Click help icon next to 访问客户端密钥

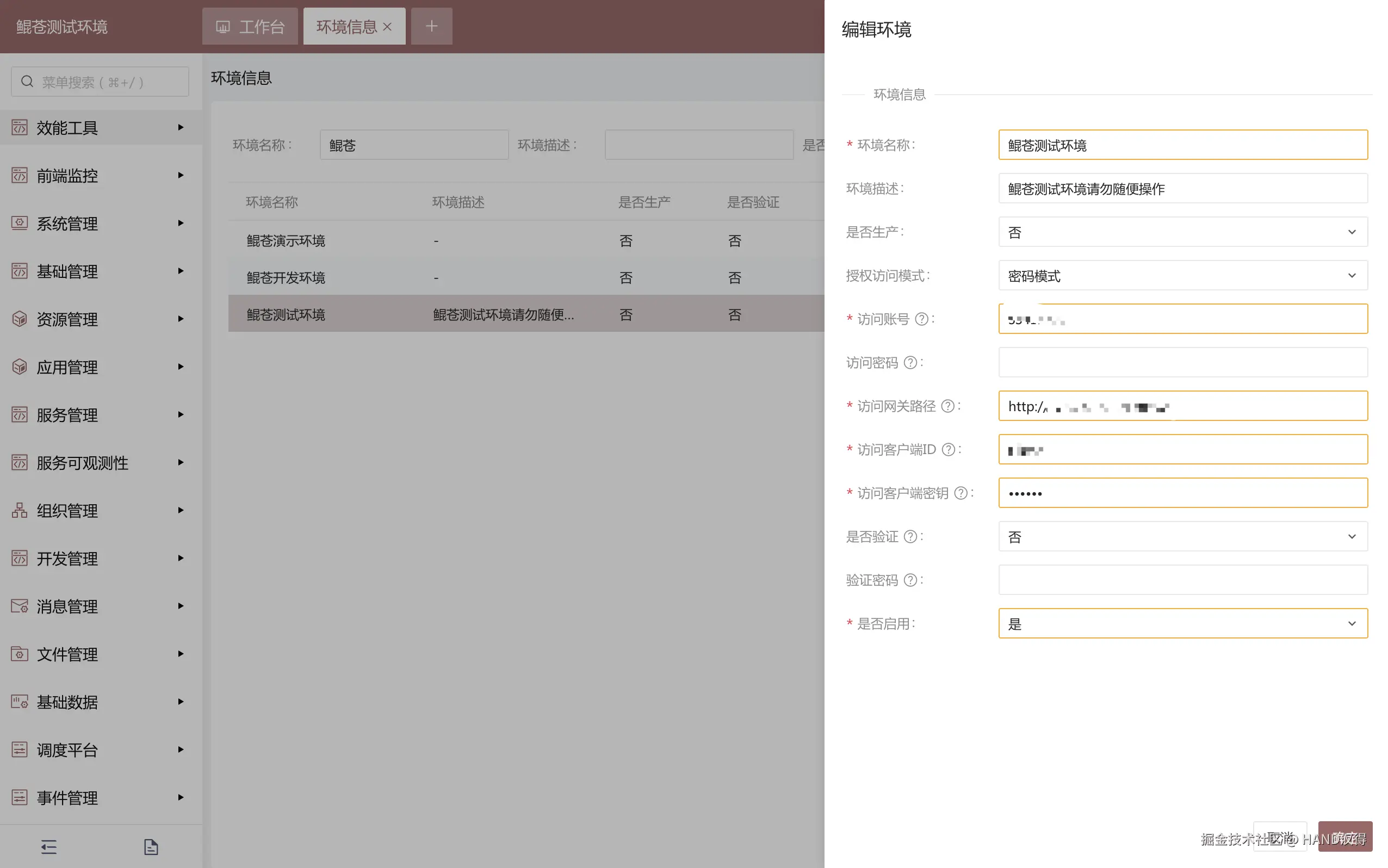[x=961, y=493]
